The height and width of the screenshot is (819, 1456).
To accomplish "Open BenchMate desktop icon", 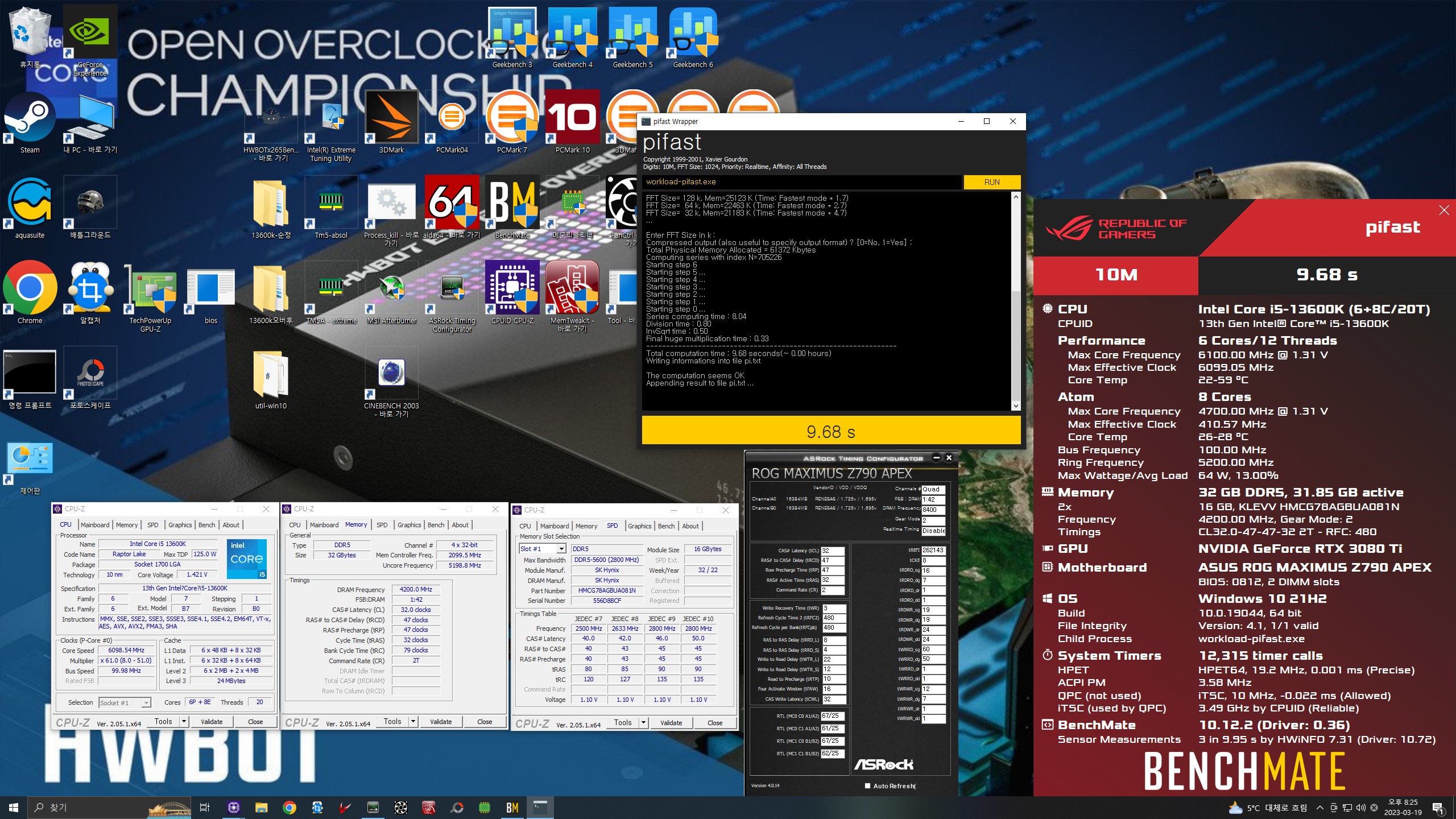I will point(512,208).
